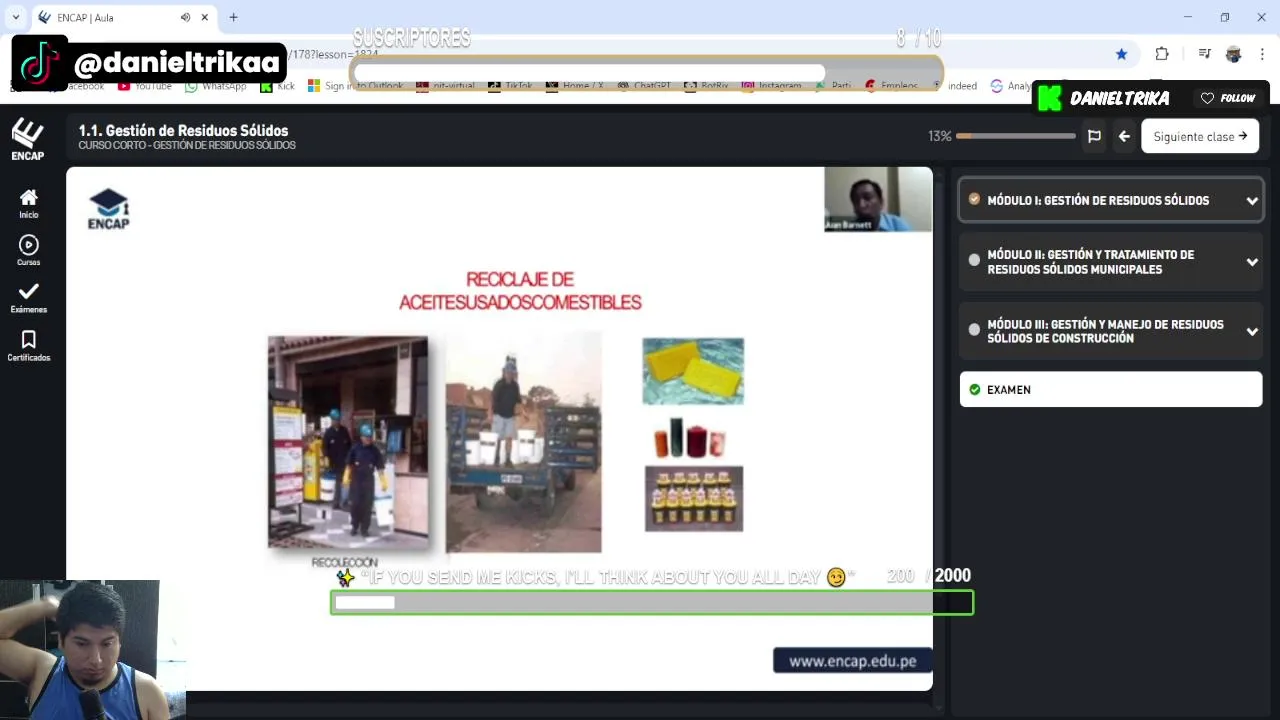Click the bottled products image
1280x720 pixels.
click(693, 498)
